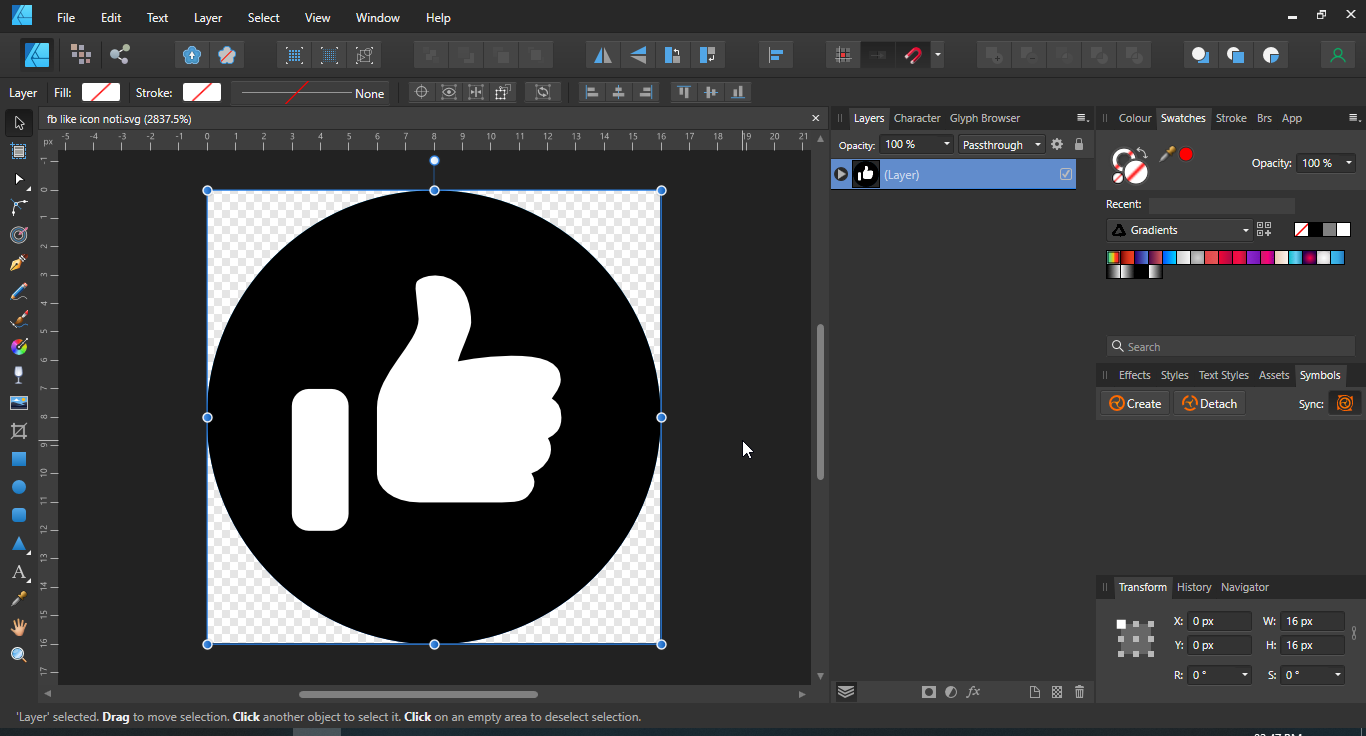Viewport: 1366px width, 736px height.
Task: Switch to the History tab
Action: [x=1194, y=587]
